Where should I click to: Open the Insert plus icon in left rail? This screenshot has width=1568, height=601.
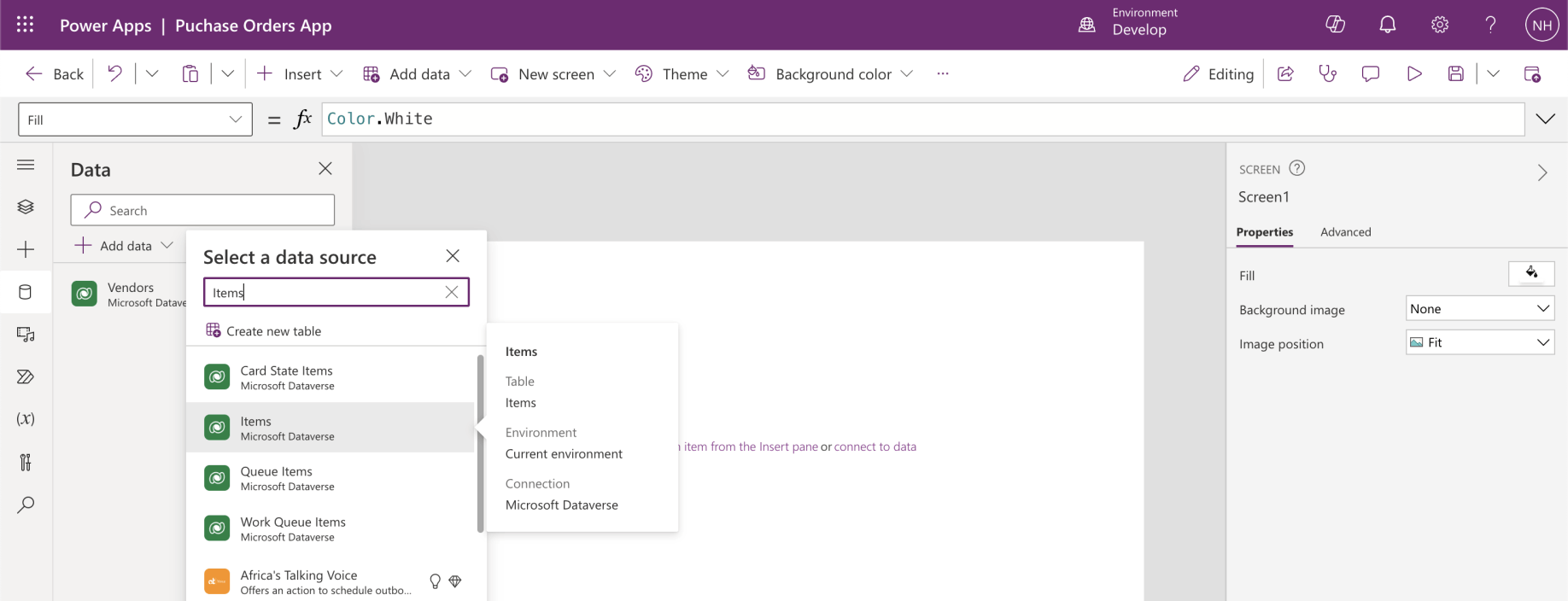[x=26, y=249]
